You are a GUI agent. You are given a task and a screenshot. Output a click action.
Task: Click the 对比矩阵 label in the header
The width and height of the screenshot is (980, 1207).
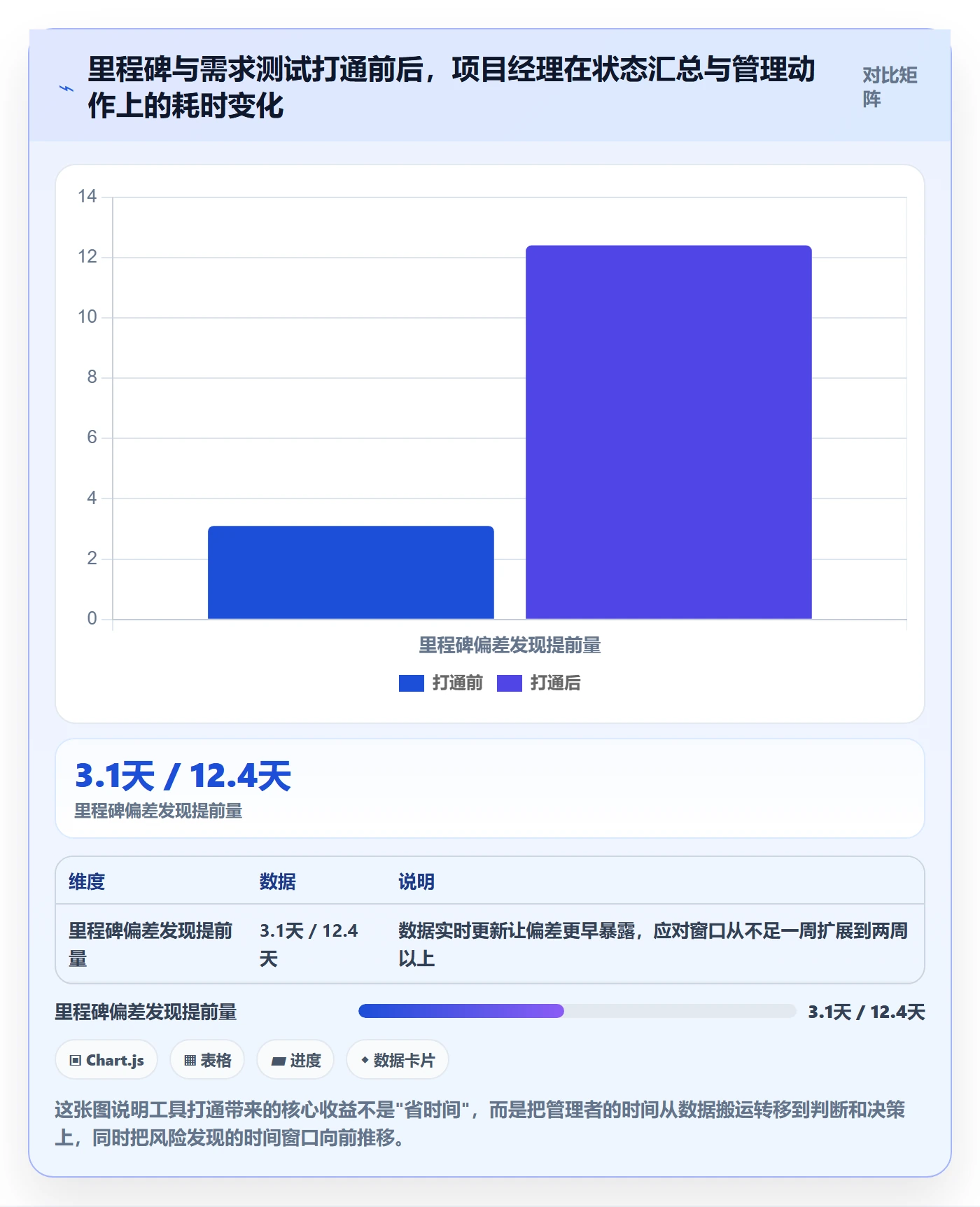890,88
